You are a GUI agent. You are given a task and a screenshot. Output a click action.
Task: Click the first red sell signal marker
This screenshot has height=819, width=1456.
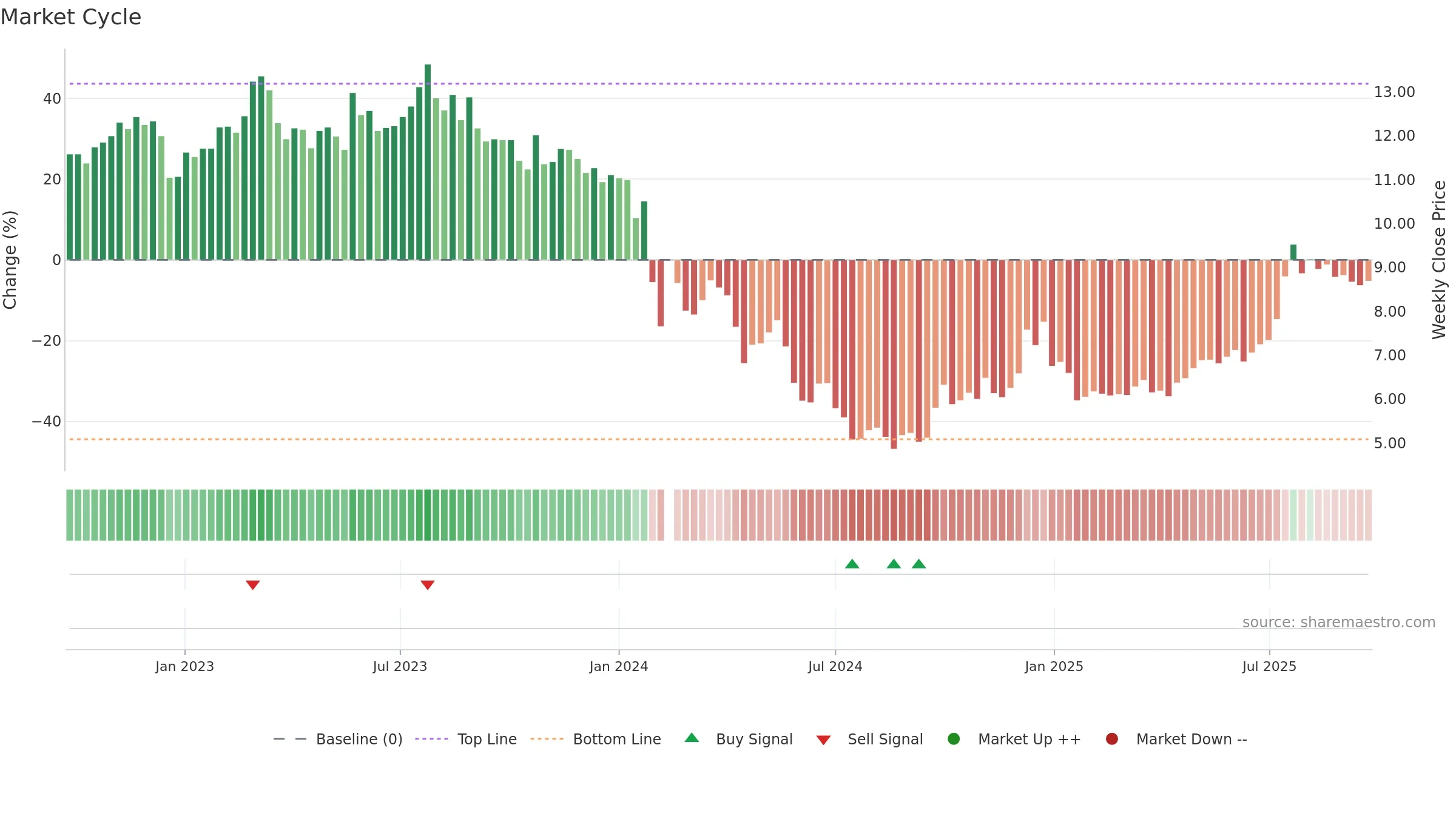pyautogui.click(x=253, y=585)
